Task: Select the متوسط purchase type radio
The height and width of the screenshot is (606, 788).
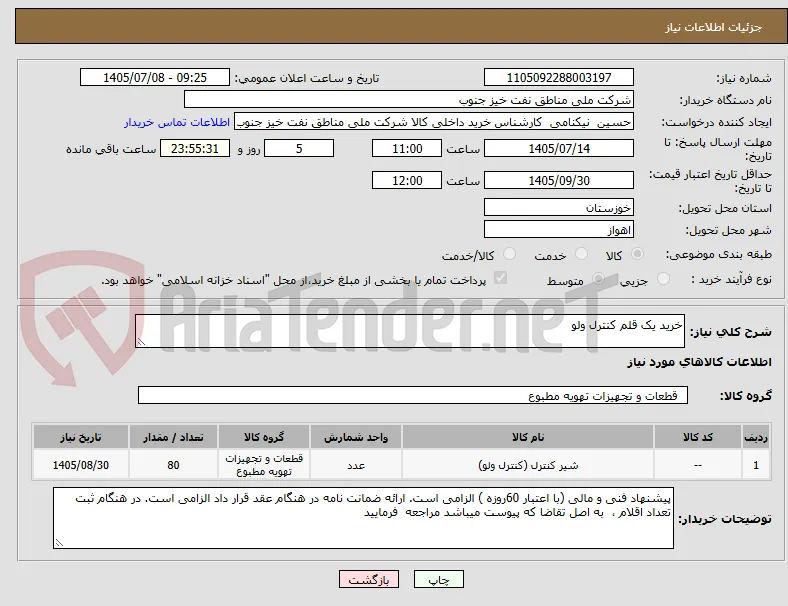Action: 598,278
